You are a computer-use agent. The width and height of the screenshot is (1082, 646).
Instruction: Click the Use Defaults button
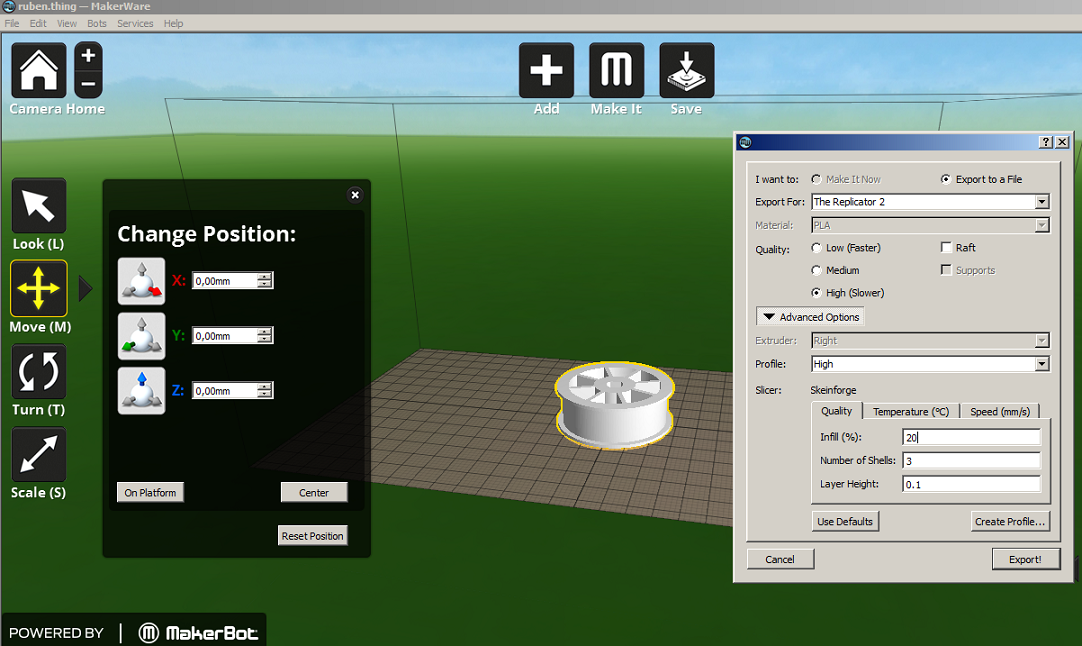pos(845,521)
